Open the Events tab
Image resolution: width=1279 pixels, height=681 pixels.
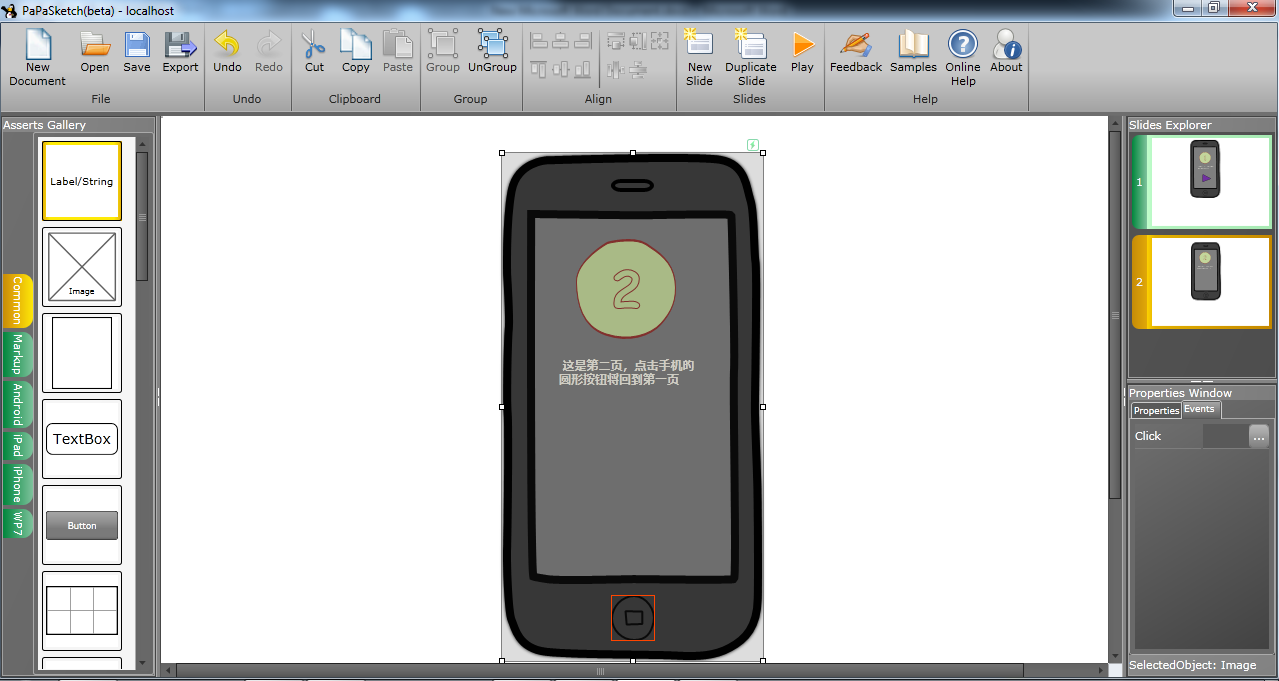coord(1200,409)
